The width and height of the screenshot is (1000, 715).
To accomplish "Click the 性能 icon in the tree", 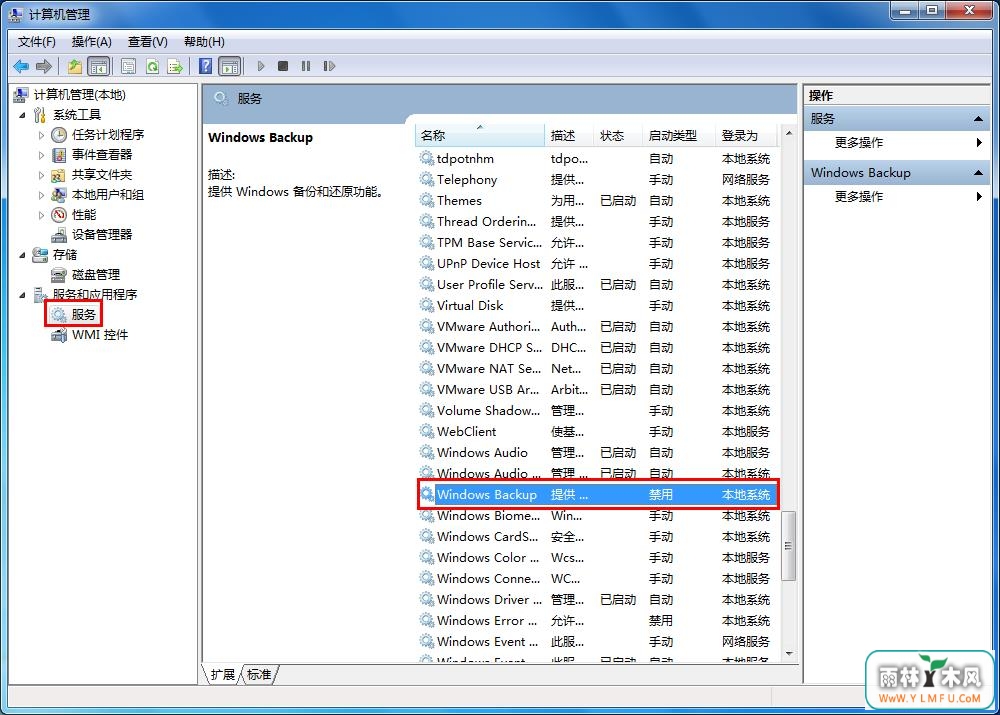I will (x=59, y=214).
